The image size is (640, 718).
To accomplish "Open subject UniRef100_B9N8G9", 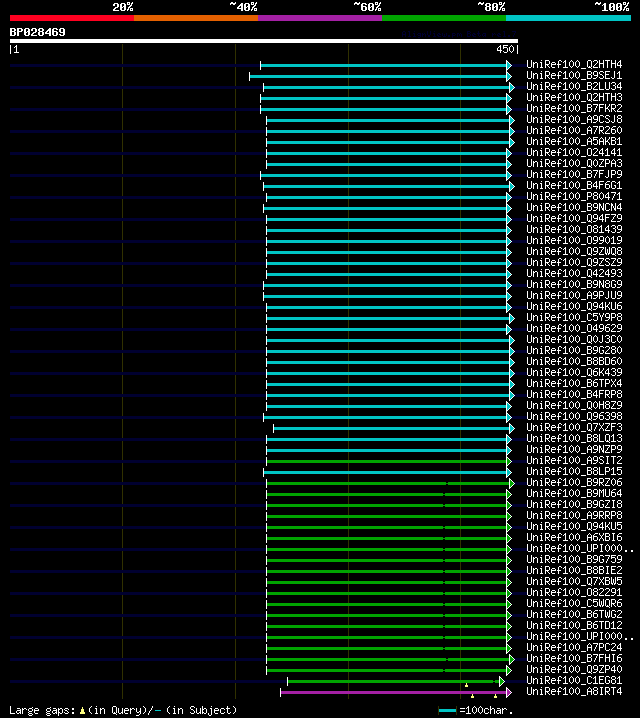I will pos(574,284).
